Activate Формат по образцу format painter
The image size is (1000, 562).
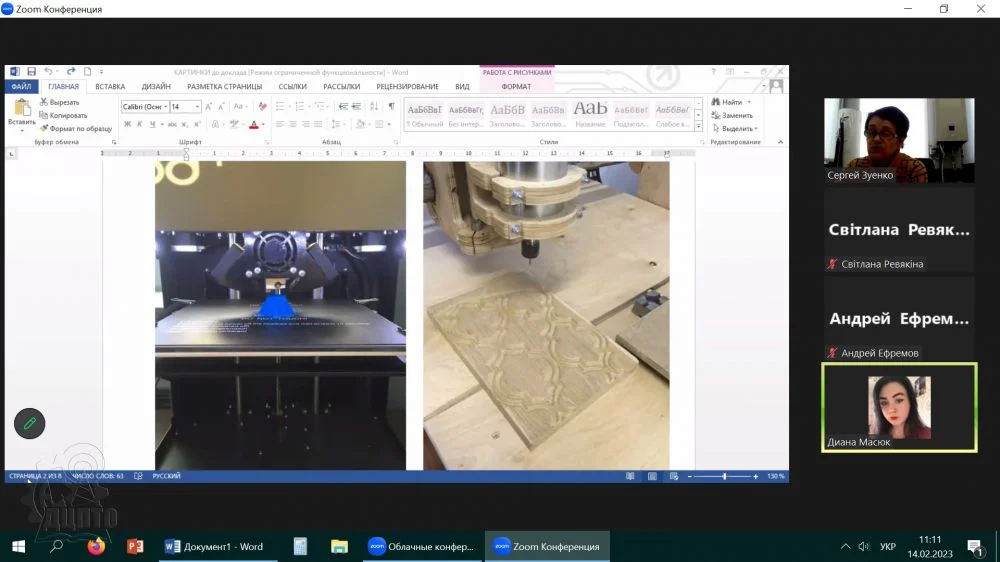point(75,129)
